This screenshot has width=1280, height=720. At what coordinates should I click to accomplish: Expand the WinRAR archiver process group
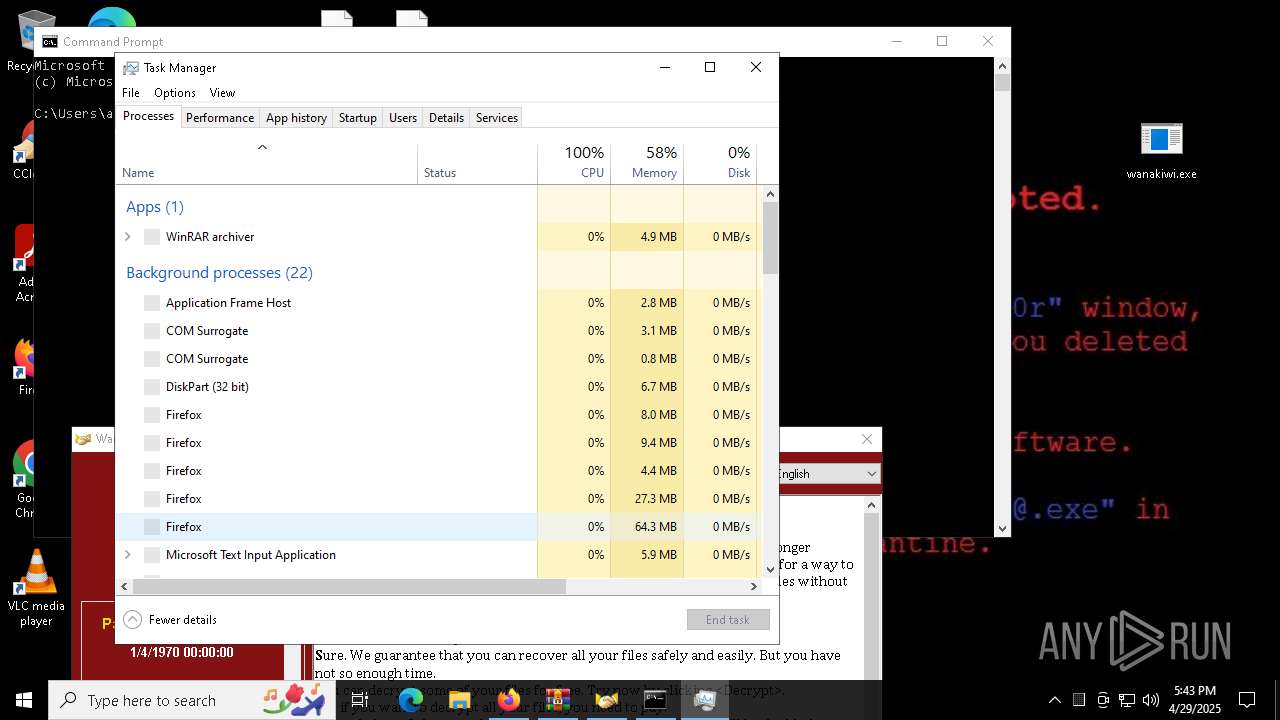point(127,237)
